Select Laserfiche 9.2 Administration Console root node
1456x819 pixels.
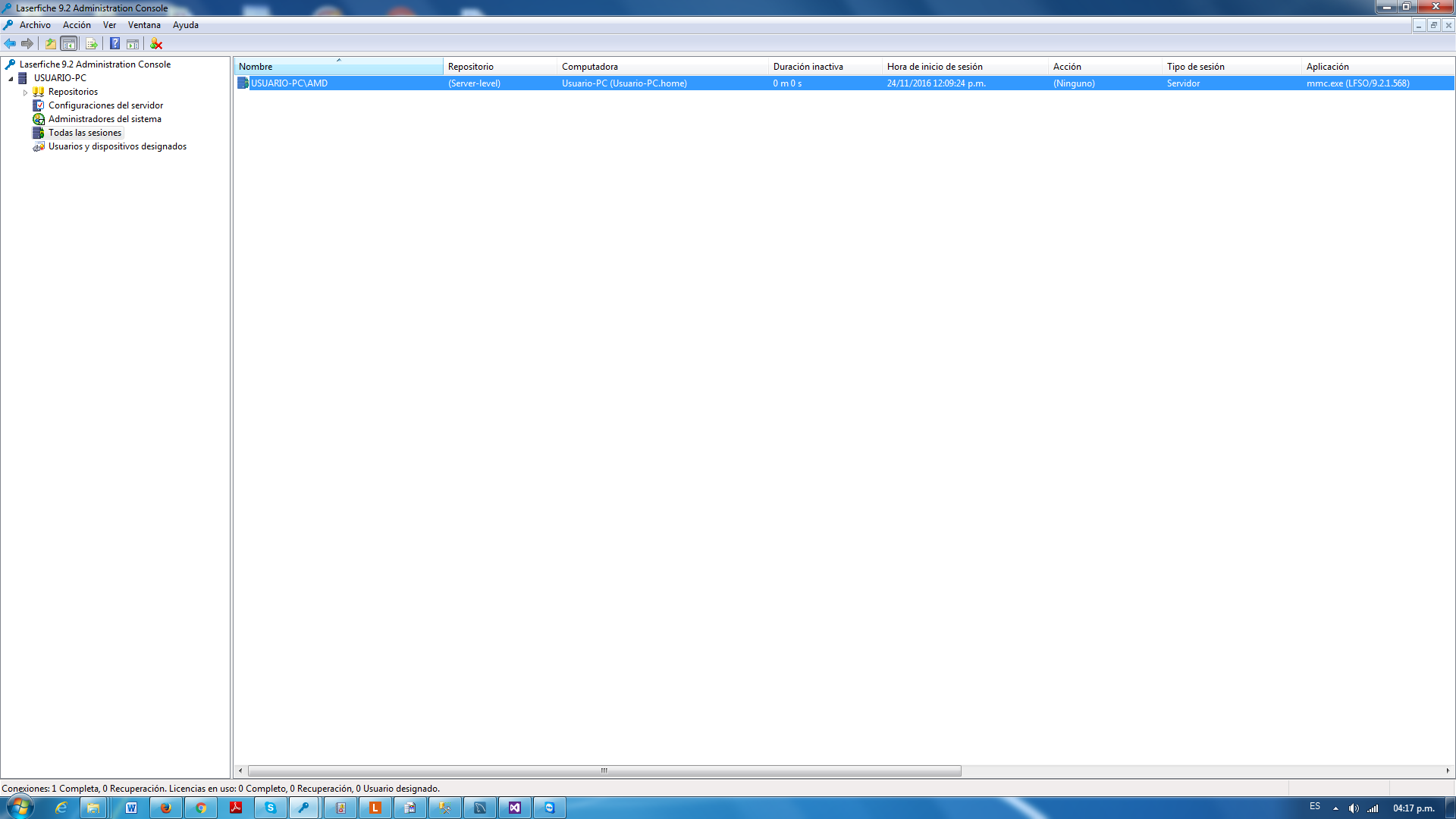(x=95, y=64)
